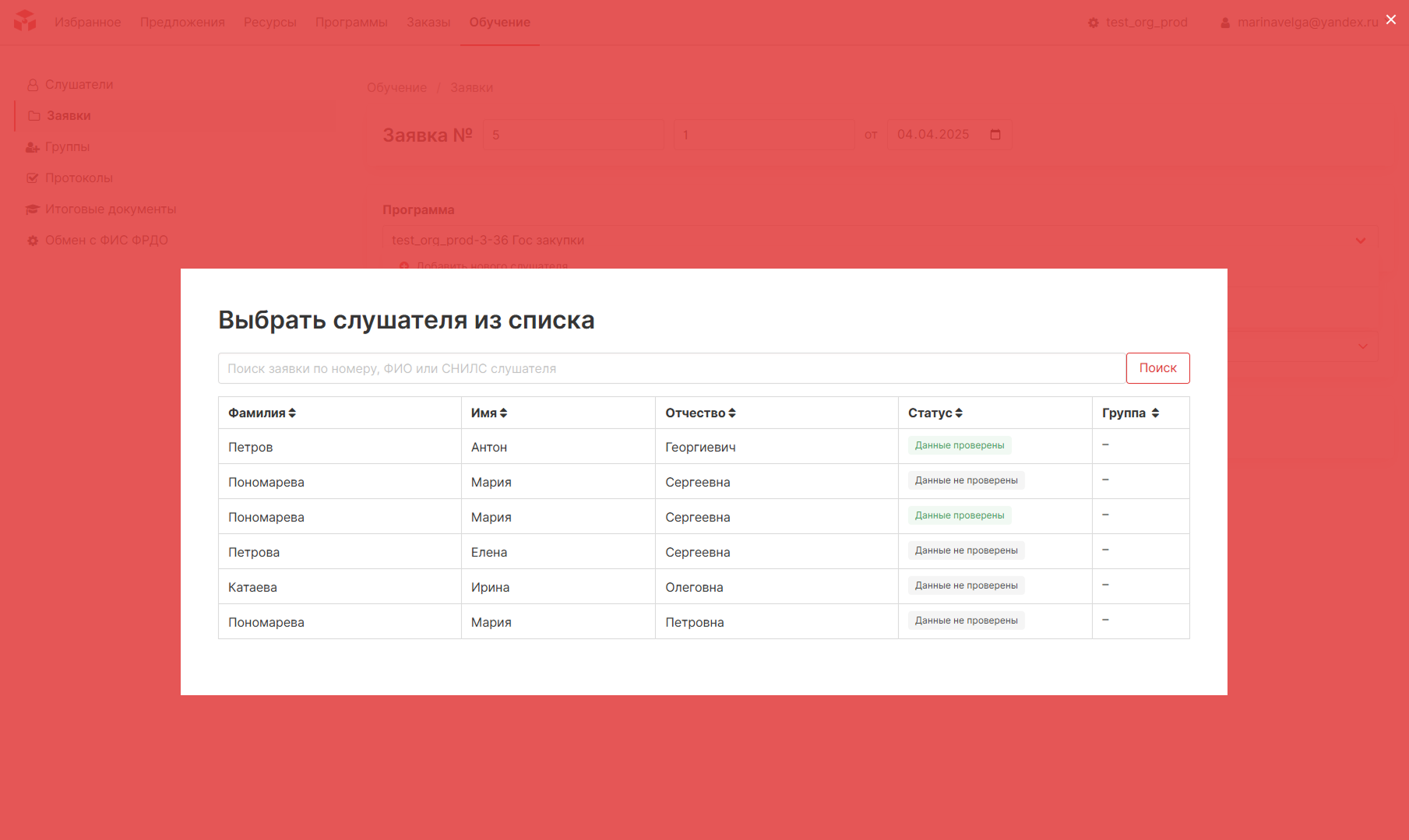Click the Георгиевич patronymic cell
The width and height of the screenshot is (1409, 840).
click(x=777, y=447)
